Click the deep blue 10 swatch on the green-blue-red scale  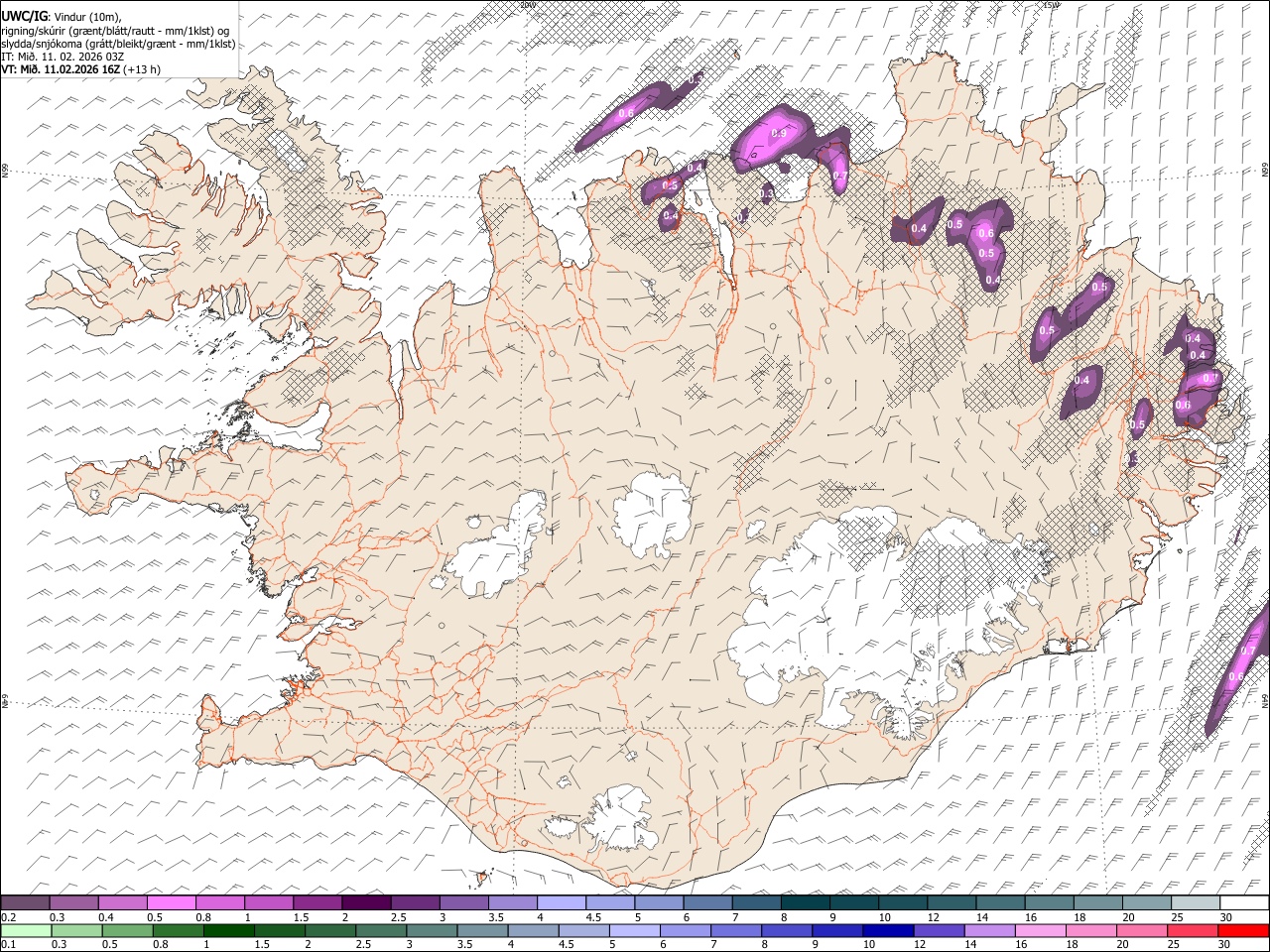point(886,930)
